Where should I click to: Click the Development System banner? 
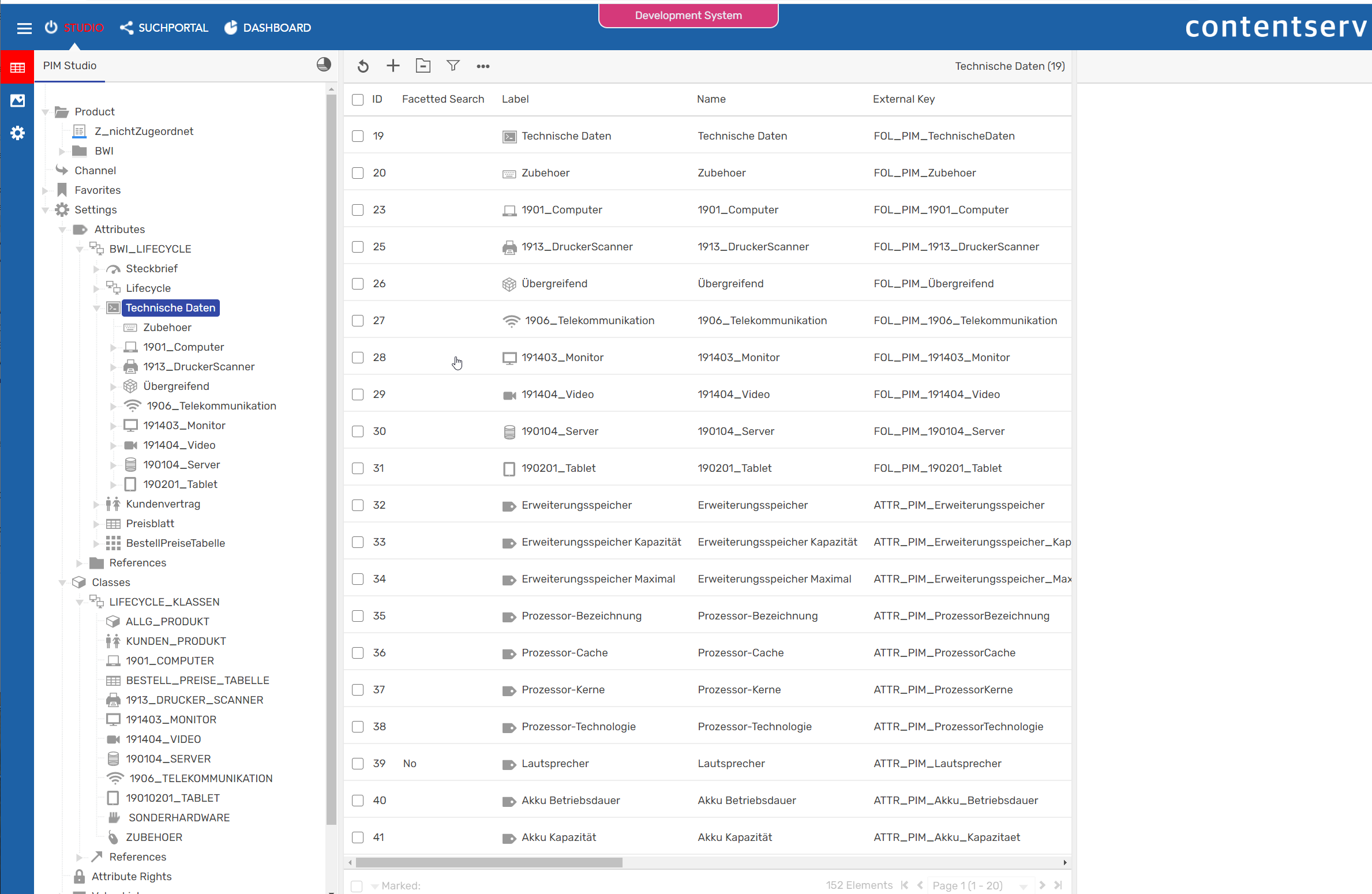688,16
